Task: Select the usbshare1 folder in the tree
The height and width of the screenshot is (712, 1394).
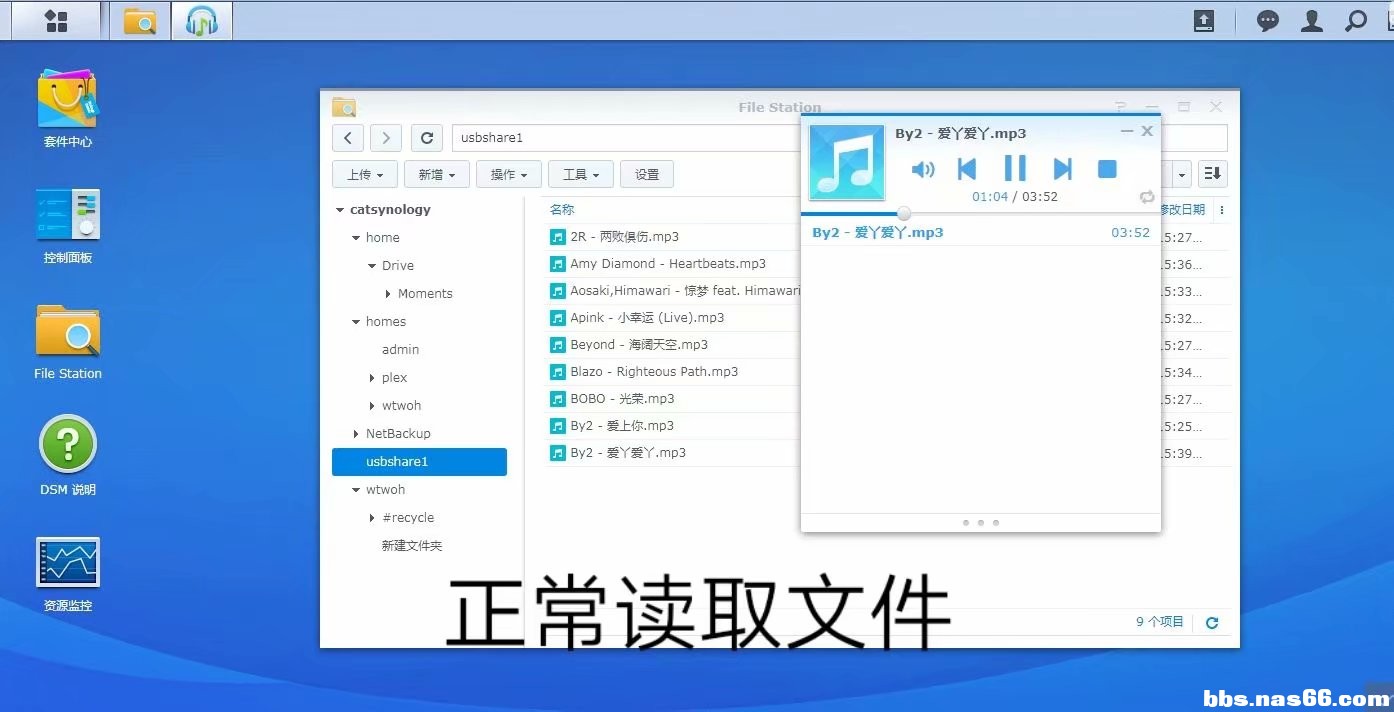Action: point(419,462)
